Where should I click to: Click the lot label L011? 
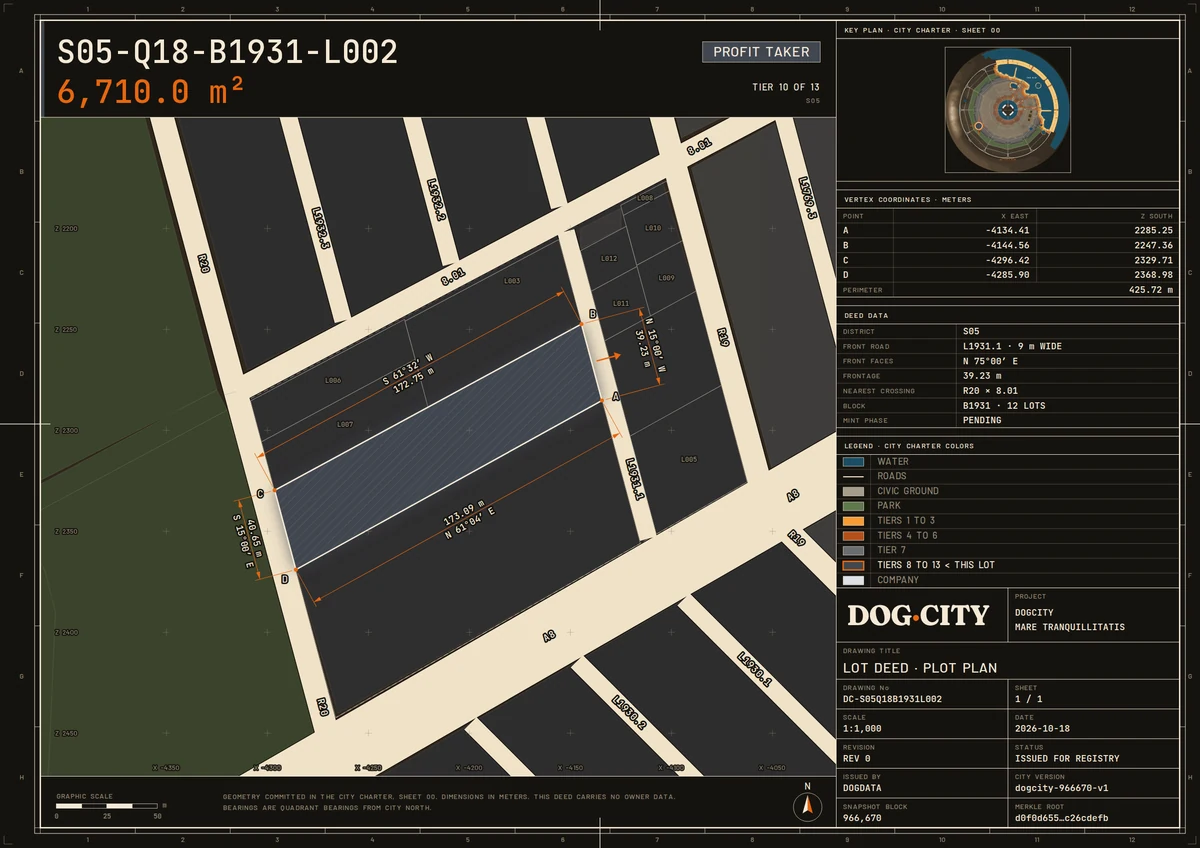pos(621,303)
